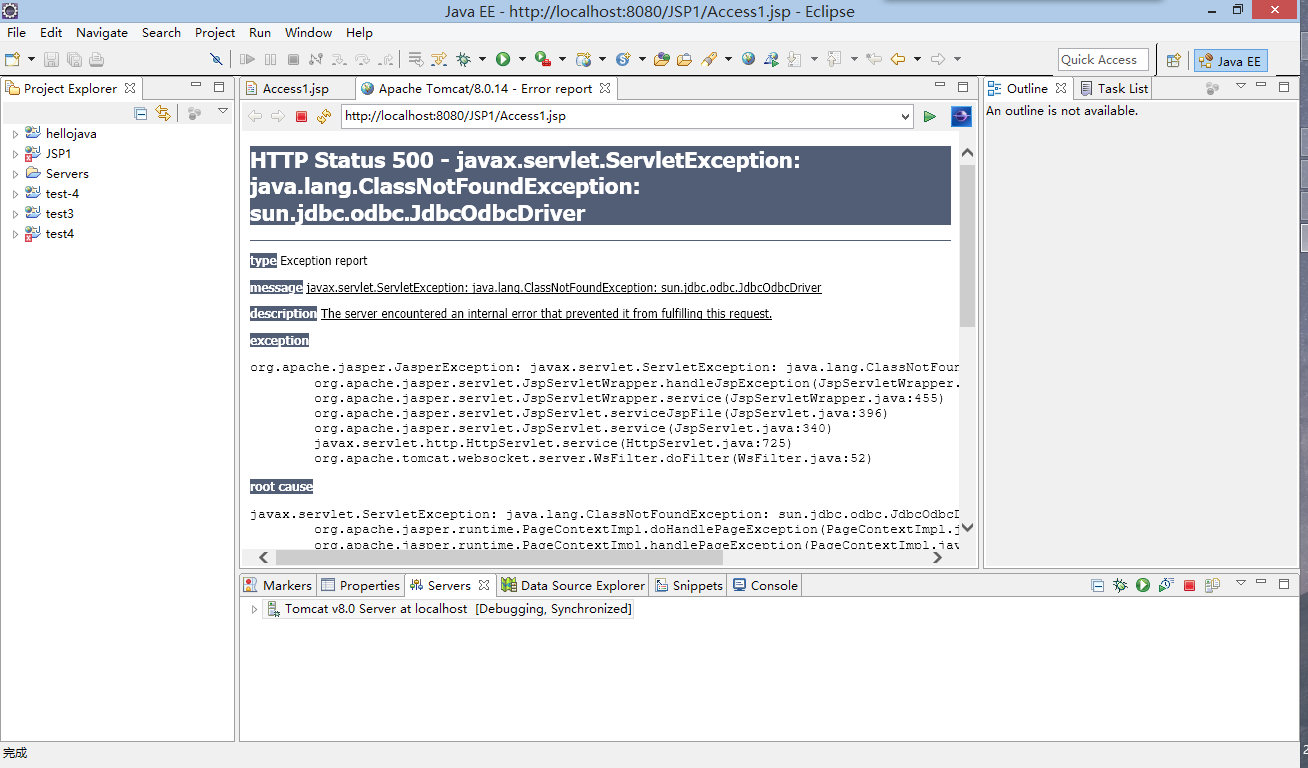Click the Step Over toolbar icon
Screen dimensions: 1308x768
click(x=362, y=59)
